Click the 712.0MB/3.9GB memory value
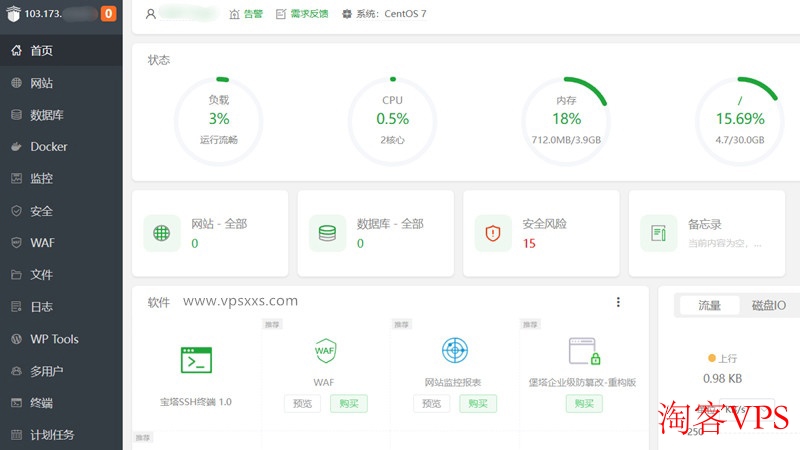The image size is (800, 450). point(566,140)
